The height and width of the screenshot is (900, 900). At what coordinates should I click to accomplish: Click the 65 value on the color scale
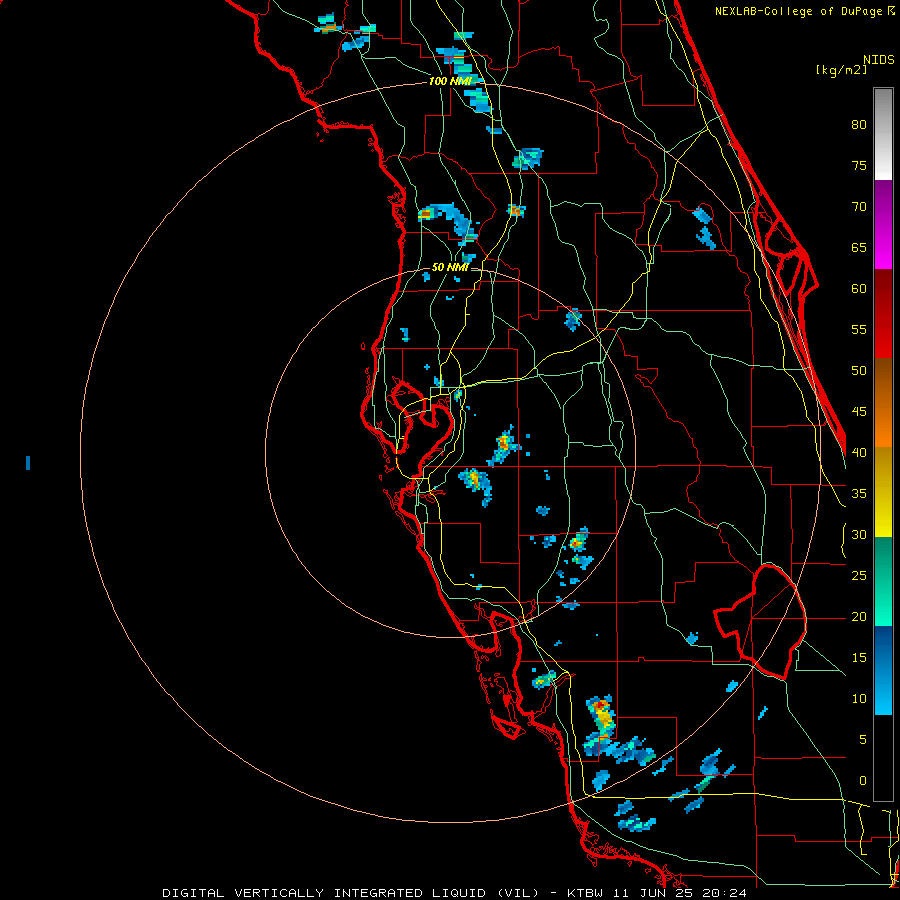tap(859, 247)
